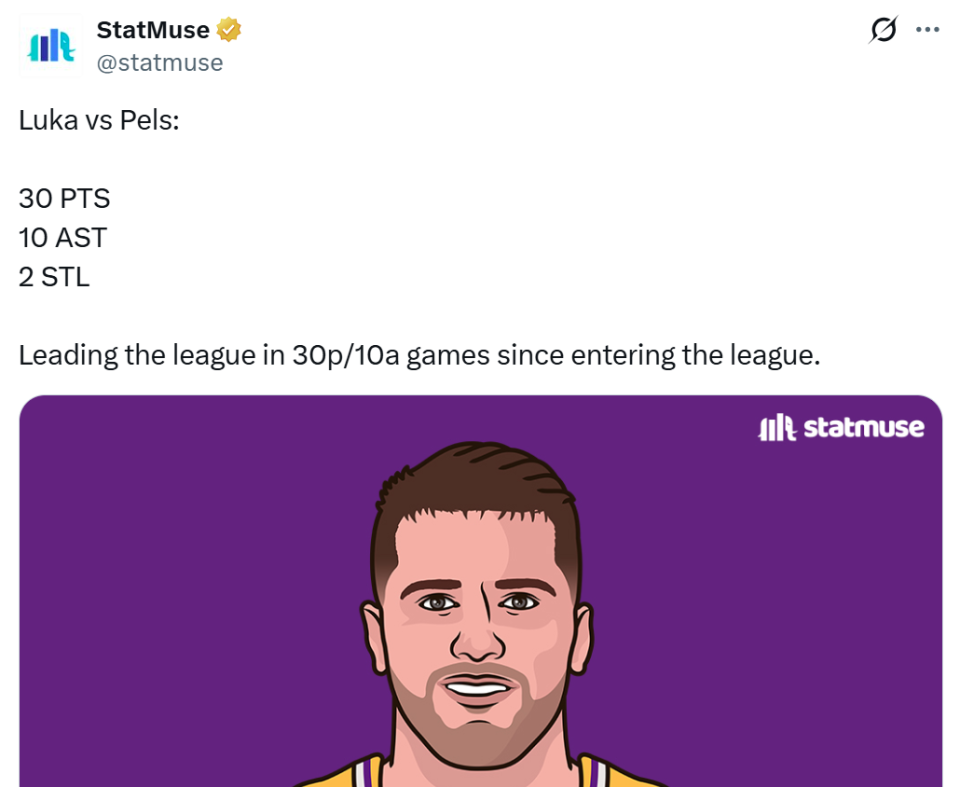Viewport: 960px width, 787px height.
Task: Click the statmuse wordmark on the image
Action: point(863,428)
